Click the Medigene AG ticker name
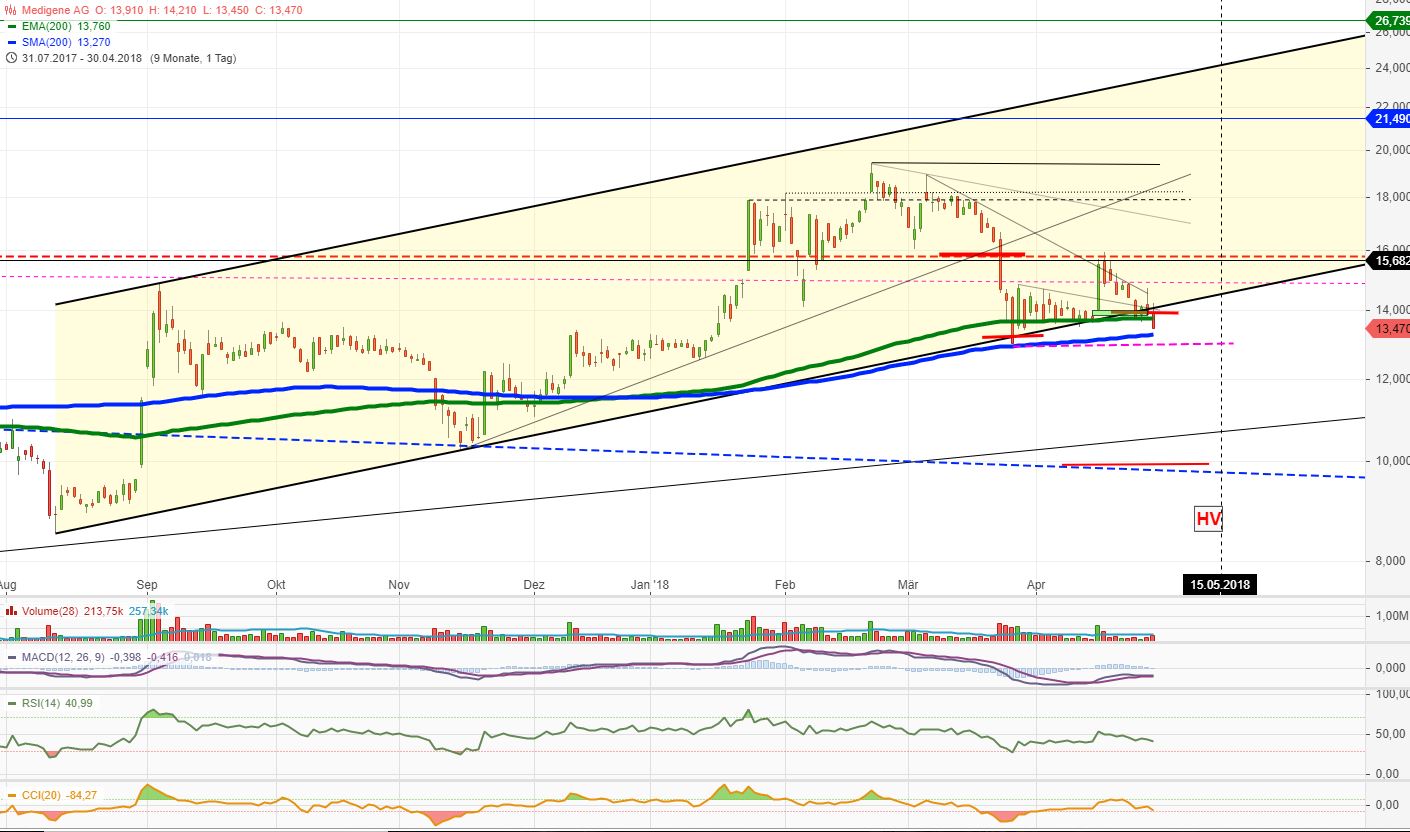The width and height of the screenshot is (1410, 832). pyautogui.click(x=57, y=9)
